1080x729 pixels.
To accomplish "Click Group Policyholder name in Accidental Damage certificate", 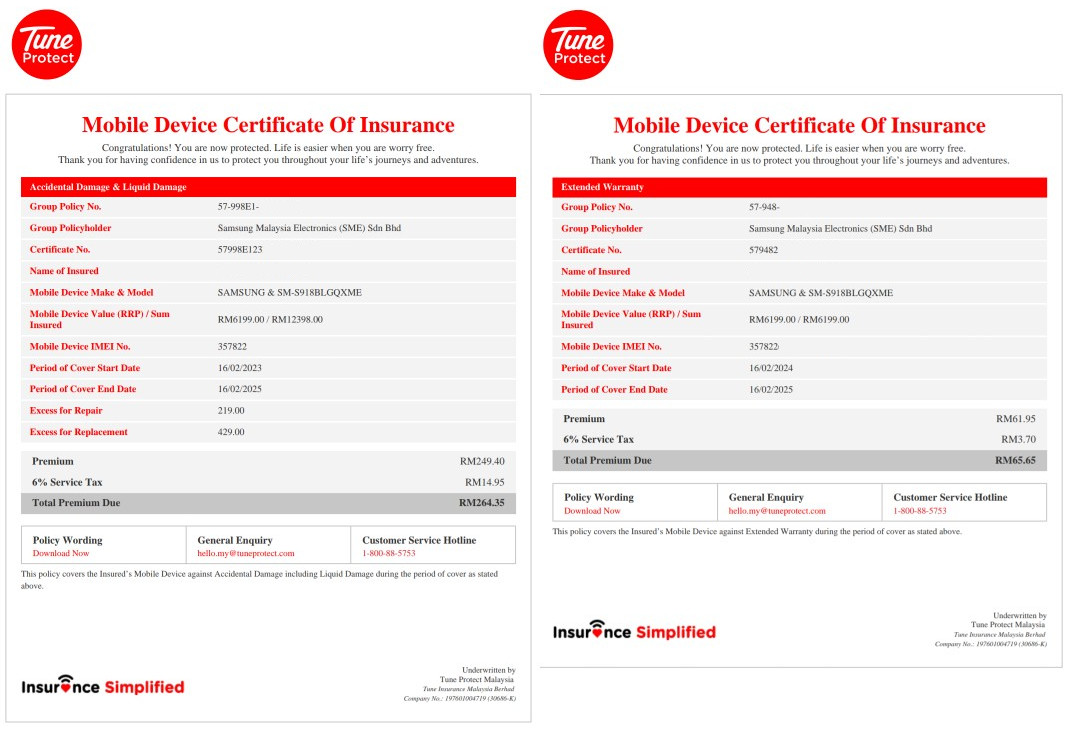I will click(x=309, y=228).
